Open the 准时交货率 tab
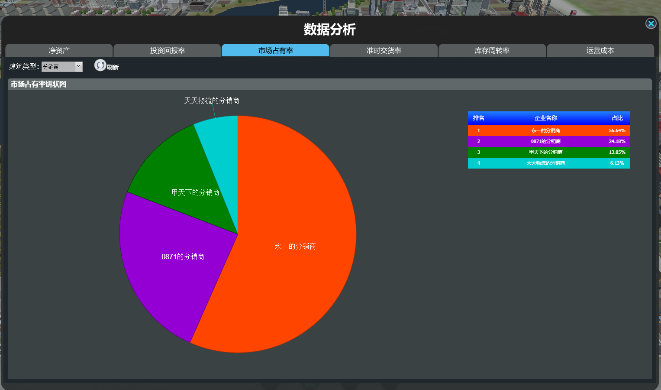Screen dimensions: 661x390 [384, 51]
